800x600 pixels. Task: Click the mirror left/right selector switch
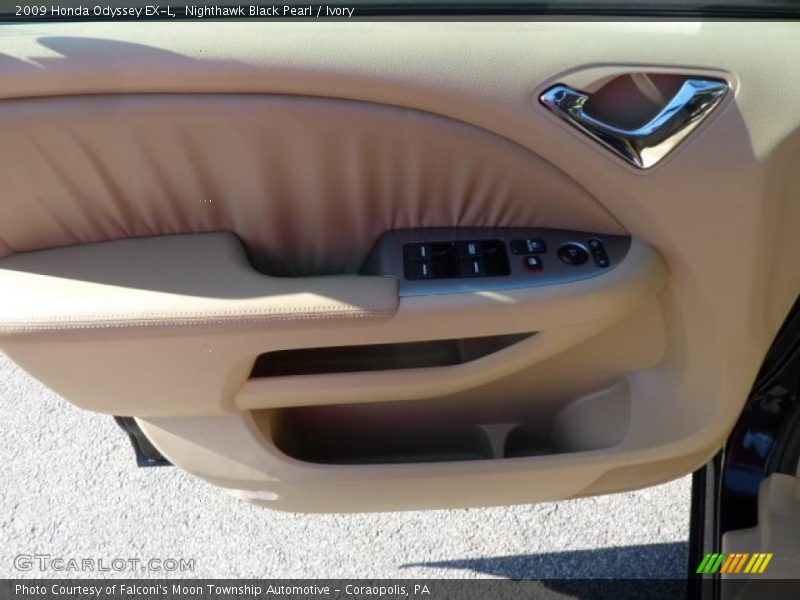598,252
